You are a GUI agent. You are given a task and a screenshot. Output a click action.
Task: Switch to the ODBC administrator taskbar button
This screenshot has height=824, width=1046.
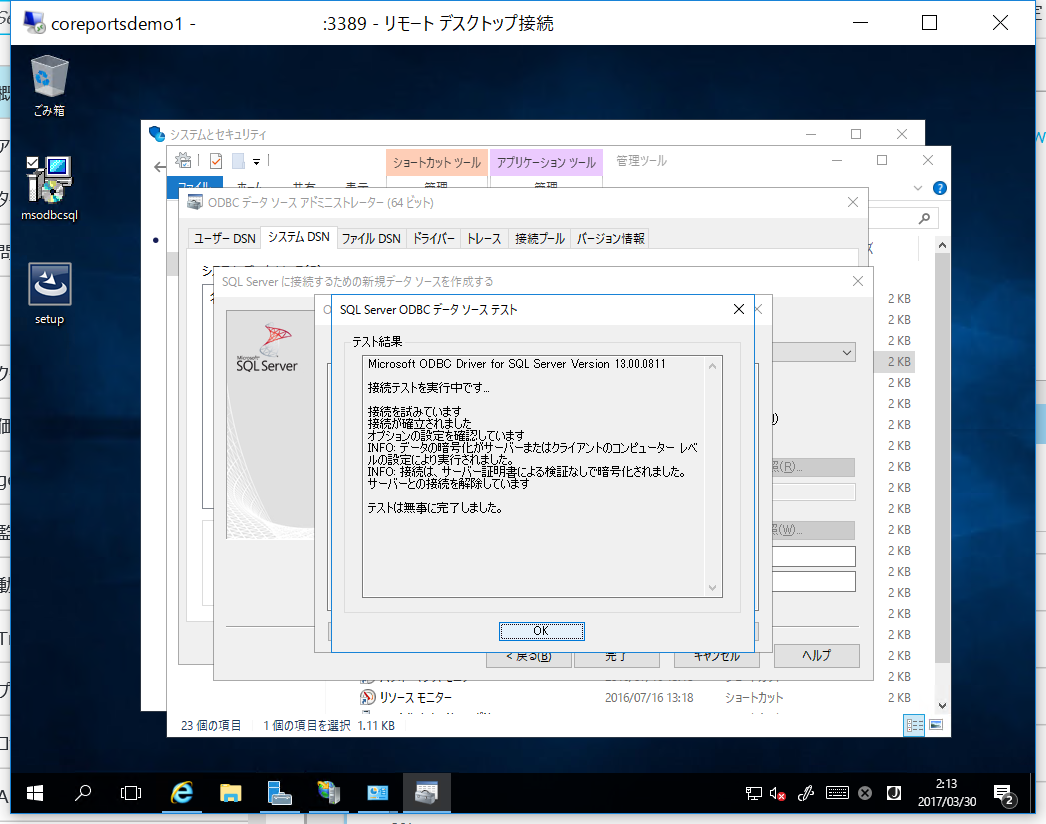pos(426,793)
